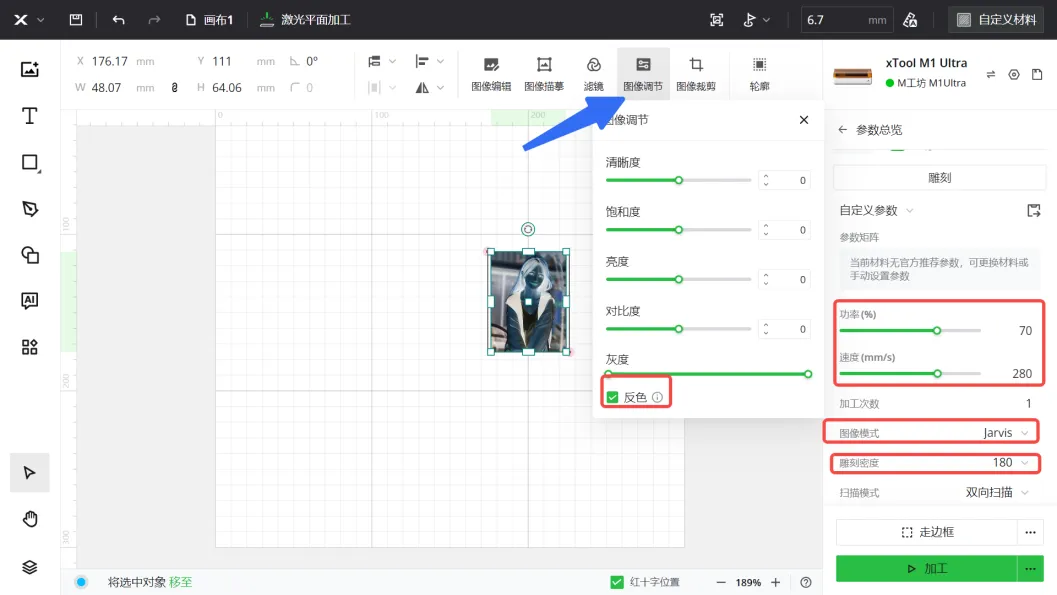Open the shape combine tool
The image size is (1057, 595).
pyautogui.click(x=30, y=255)
